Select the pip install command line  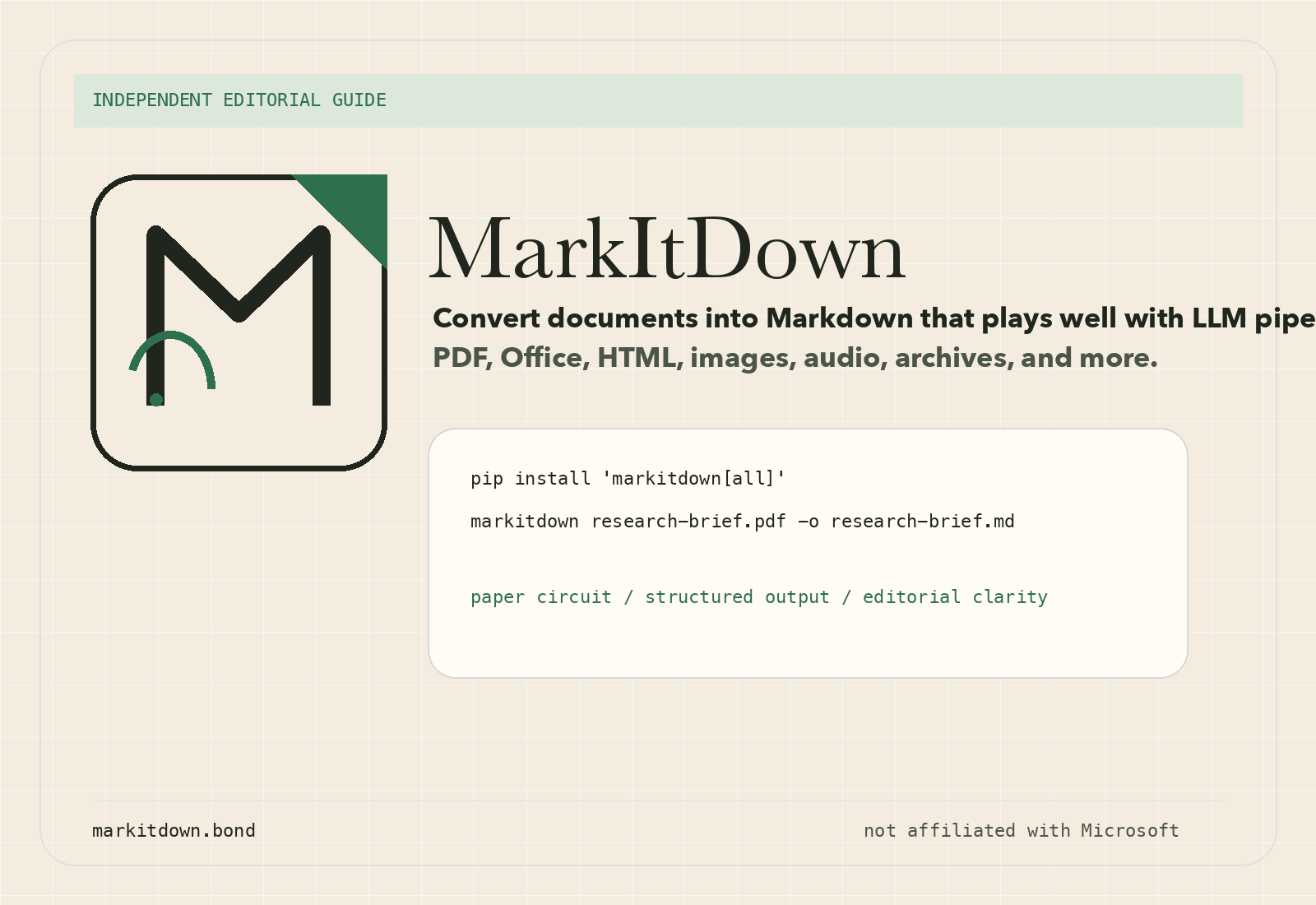point(628,478)
